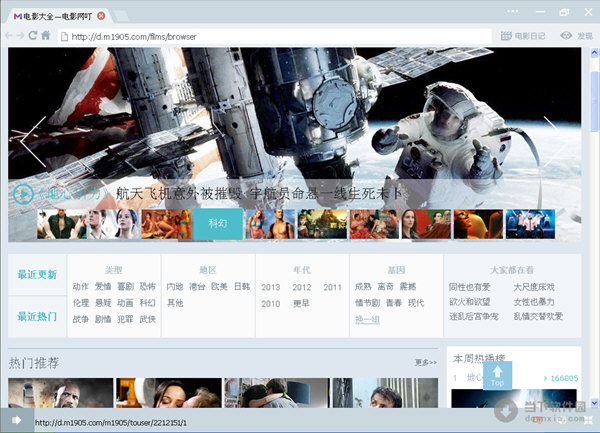
Task: Choose 港台 region
Action: [197, 286]
